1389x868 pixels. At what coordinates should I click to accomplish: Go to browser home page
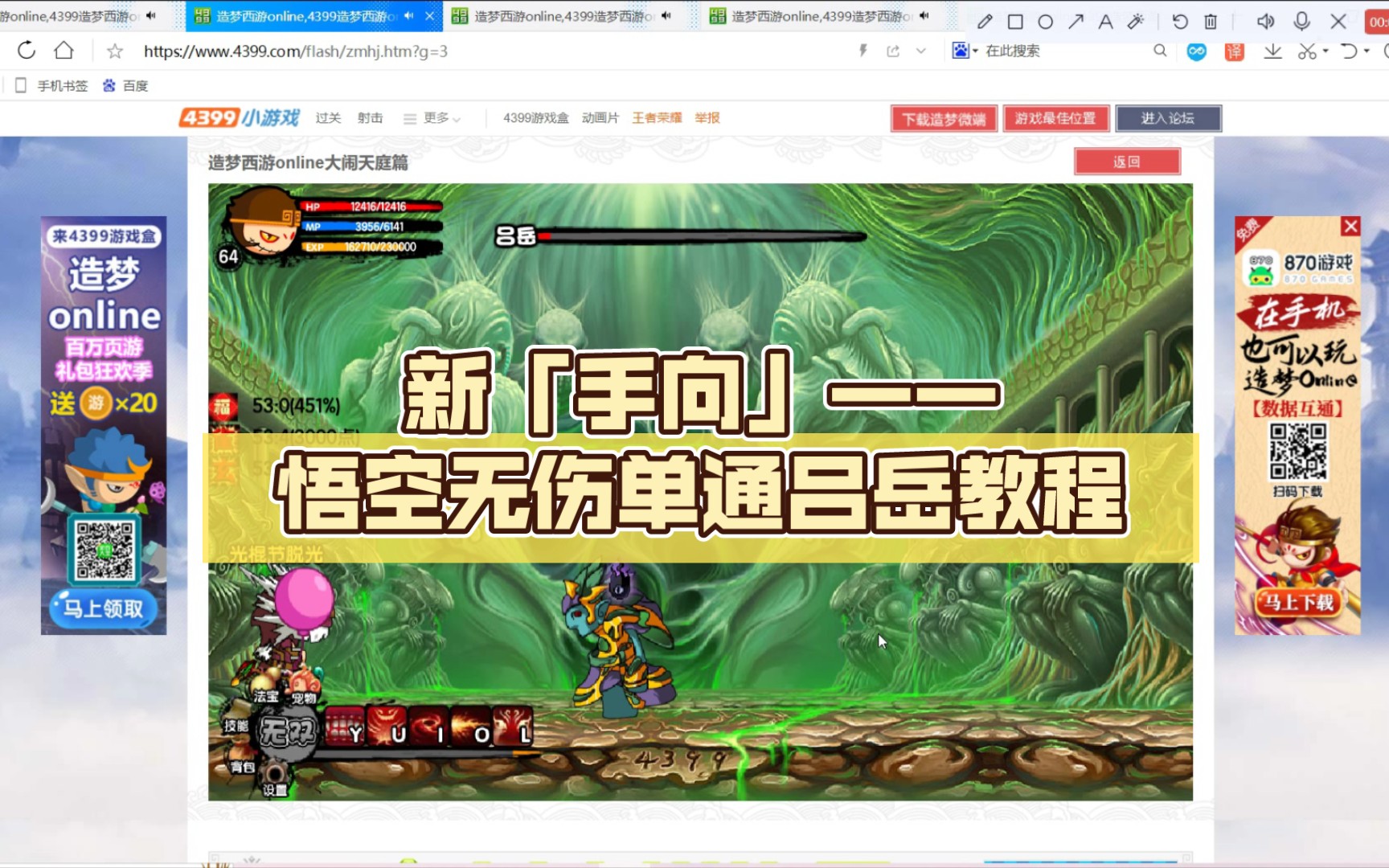click(x=64, y=51)
